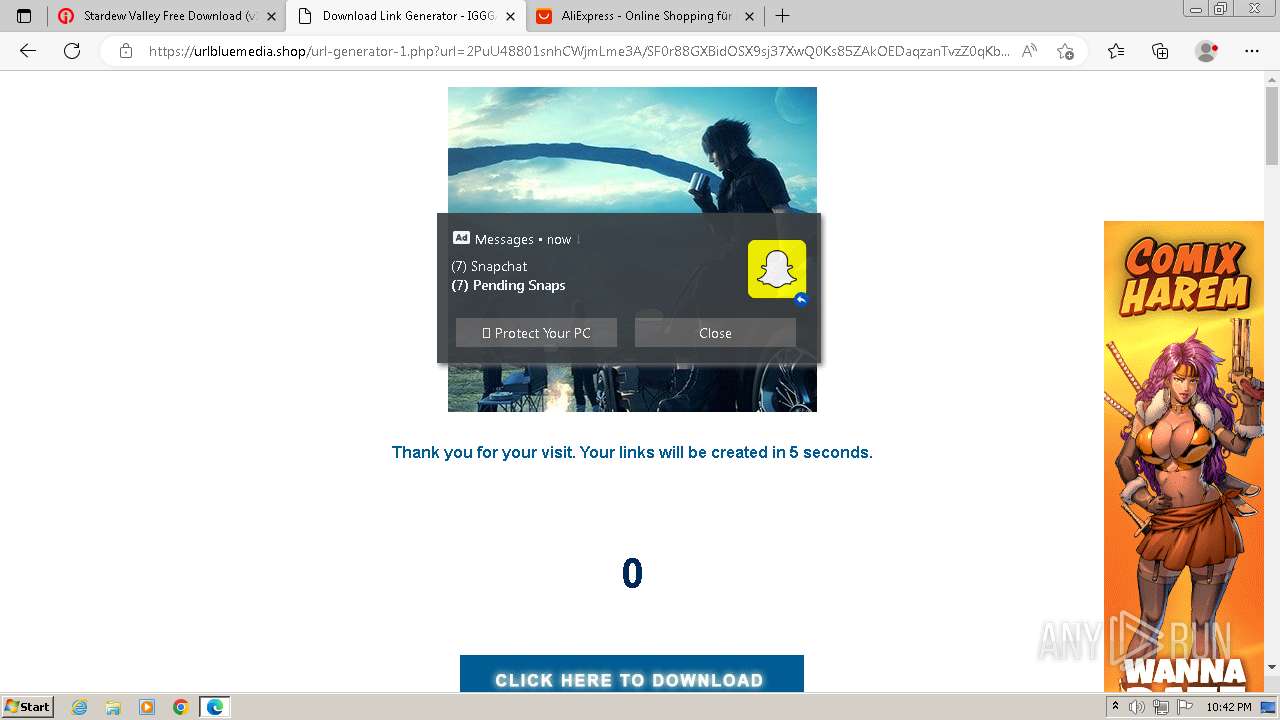Viewport: 1280px width, 720px height.
Task: Launch Google Chrome from the taskbar
Action: point(180,707)
